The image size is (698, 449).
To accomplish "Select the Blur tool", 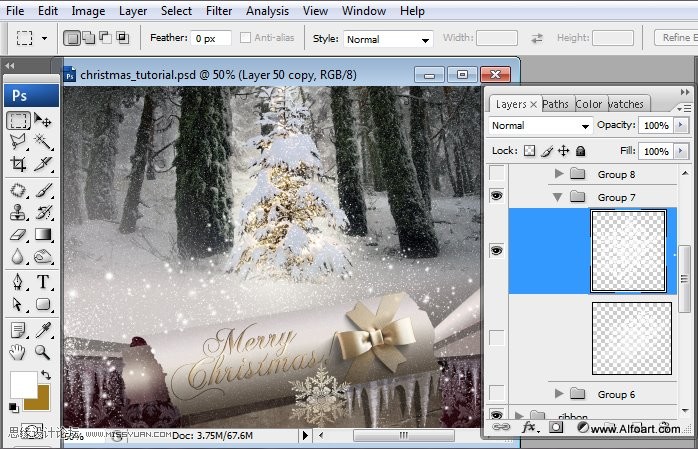I will click(18, 256).
